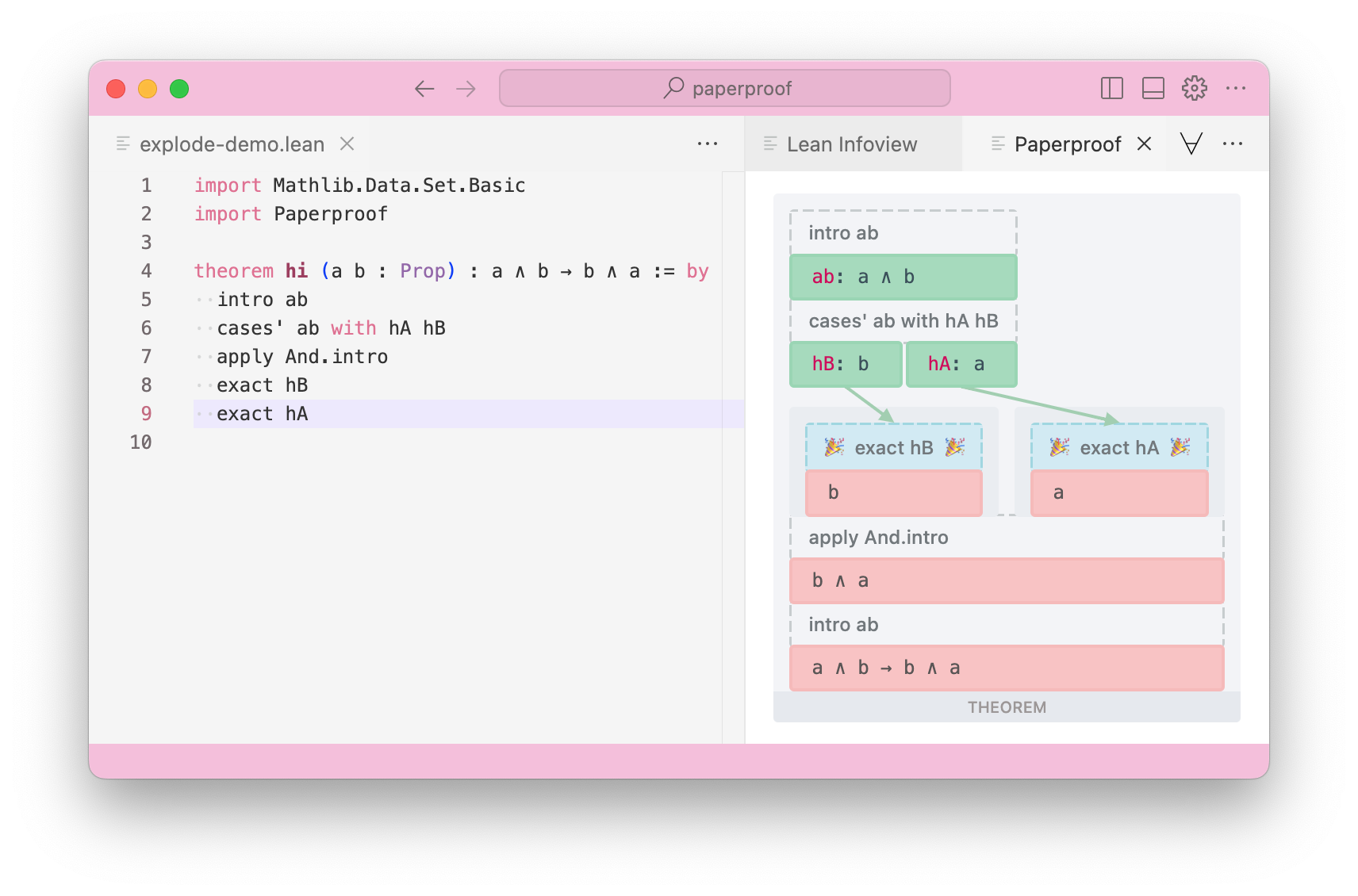This screenshot has height=896, width=1358.
Task: Click code line 'apply And.intro' in editor
Action: (x=302, y=357)
